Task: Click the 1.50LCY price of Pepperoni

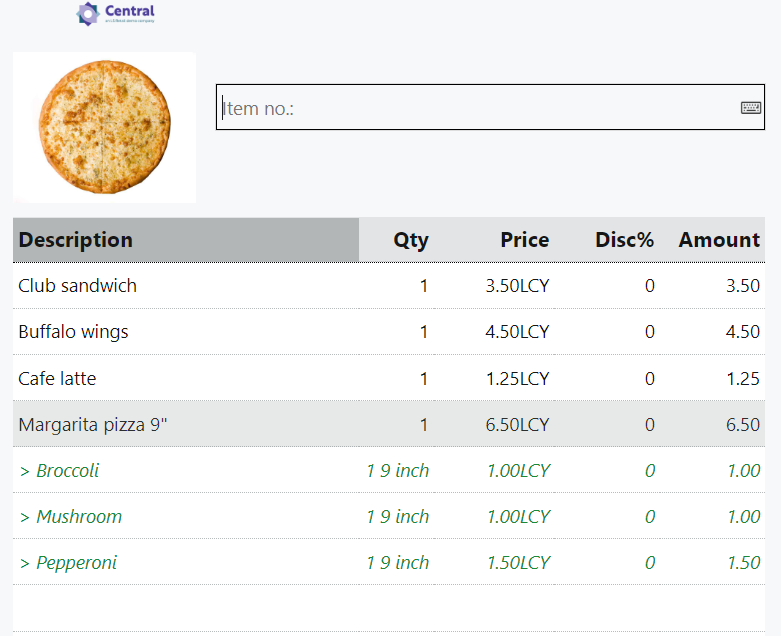Action: [518, 563]
